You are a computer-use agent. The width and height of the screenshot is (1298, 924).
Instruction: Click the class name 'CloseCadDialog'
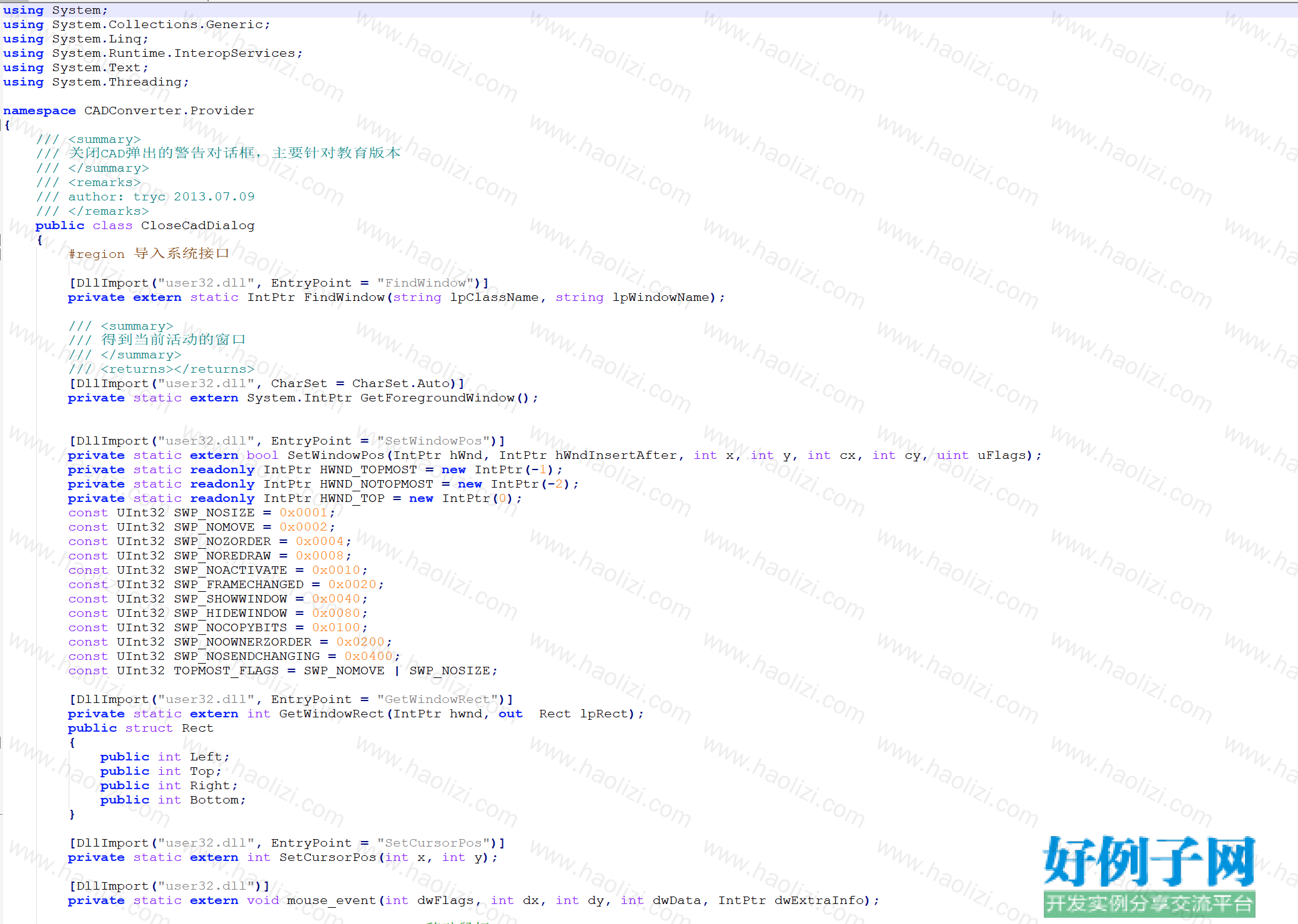tap(197, 225)
